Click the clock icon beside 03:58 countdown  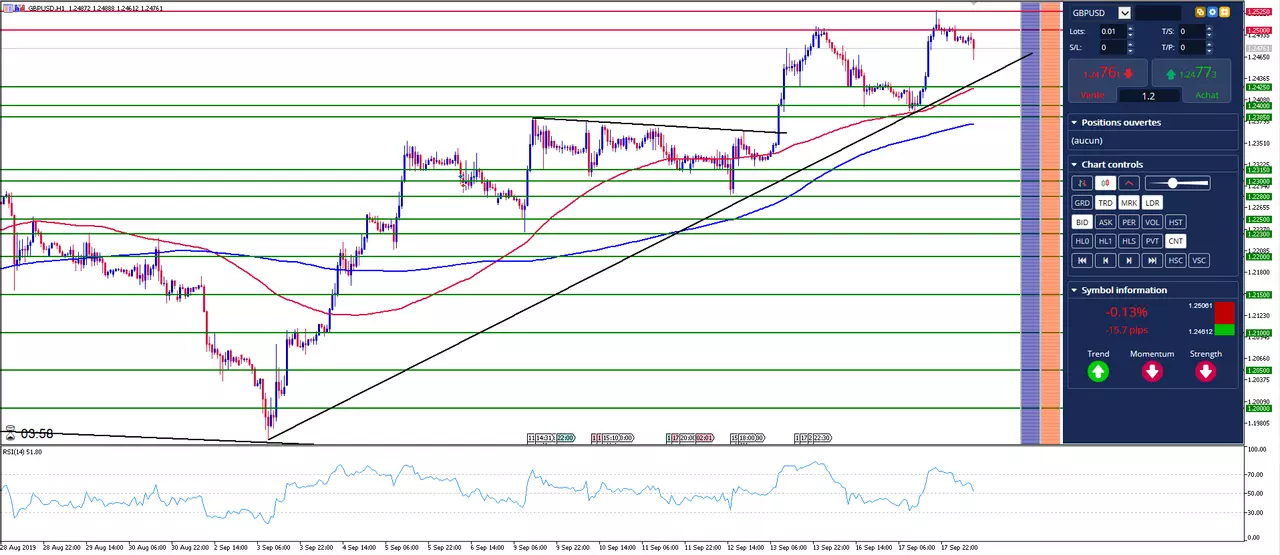pyautogui.click(x=10, y=434)
